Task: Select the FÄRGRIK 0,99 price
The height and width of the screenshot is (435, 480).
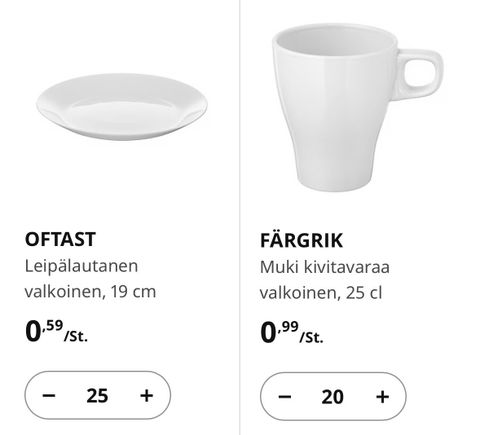Action: (x=279, y=332)
